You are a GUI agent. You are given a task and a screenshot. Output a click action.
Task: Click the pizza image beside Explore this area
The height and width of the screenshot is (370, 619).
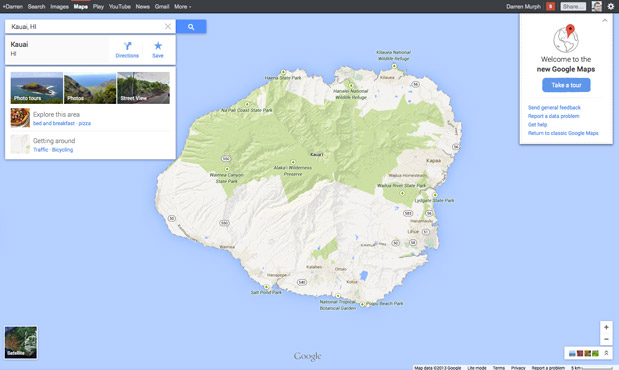click(x=20, y=118)
